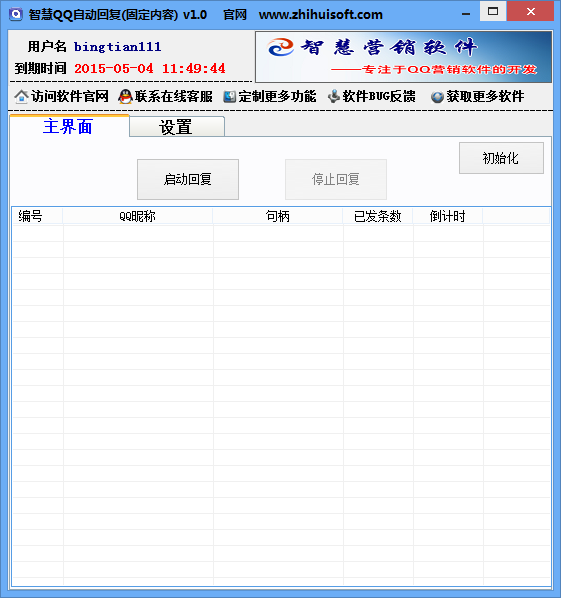Click the 智慧营销软件 banner image
The image size is (561, 598).
pos(403,57)
